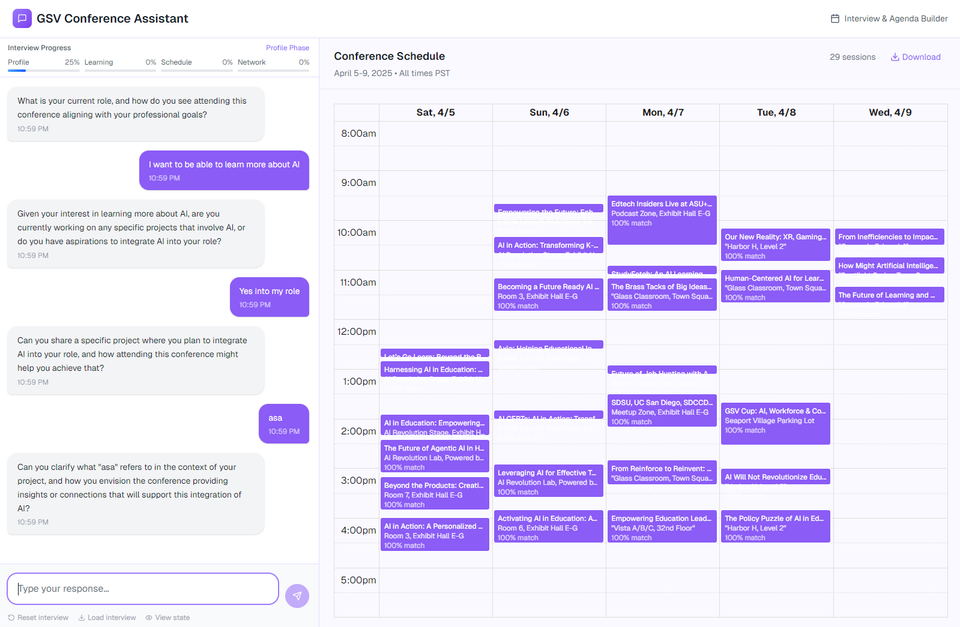This screenshot has height=627, width=960.
Task: Click 'Can you clarify what asa refers' message
Action: 135,494
